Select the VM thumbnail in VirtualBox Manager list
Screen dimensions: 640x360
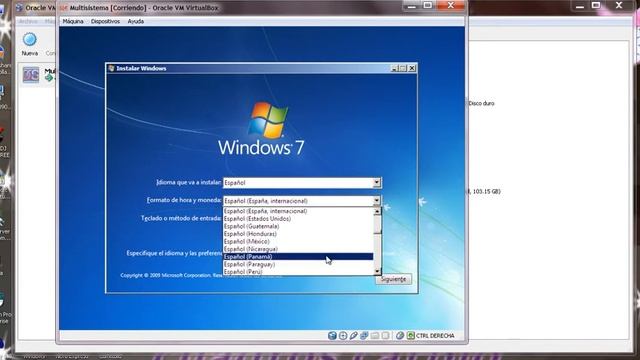click(31, 75)
